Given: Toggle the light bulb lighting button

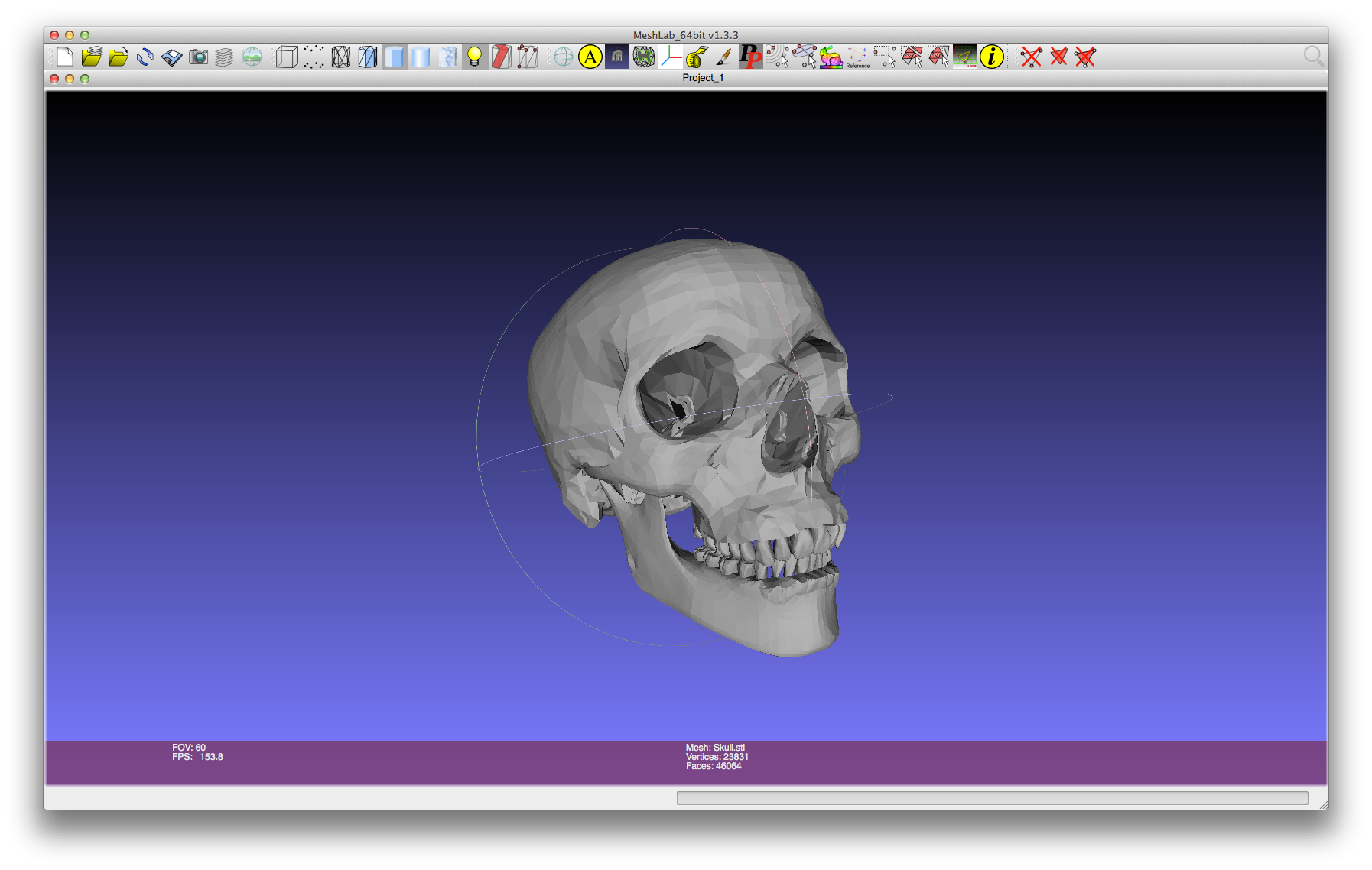Looking at the screenshot, I should (x=474, y=57).
